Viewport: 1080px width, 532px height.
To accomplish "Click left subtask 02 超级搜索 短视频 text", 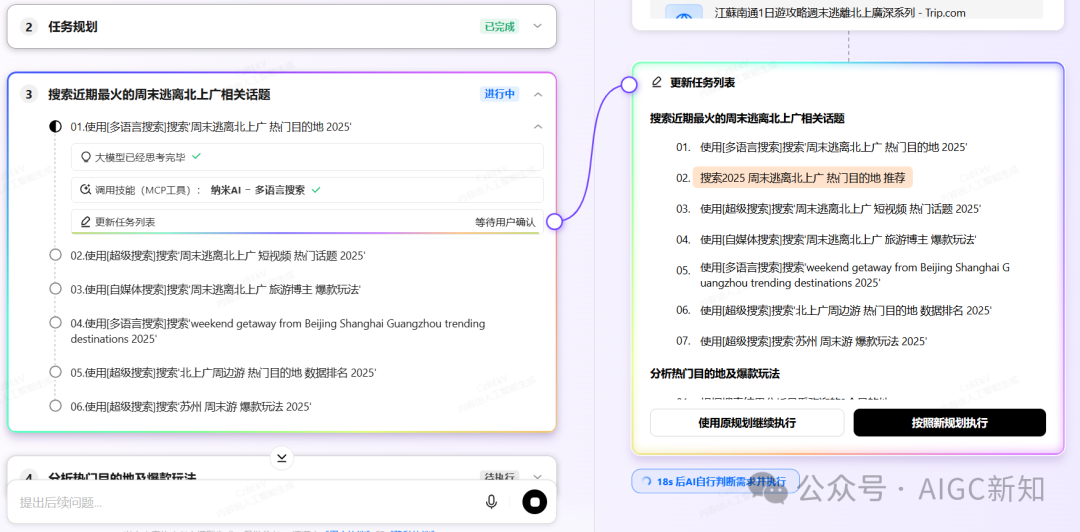I will tap(218, 255).
